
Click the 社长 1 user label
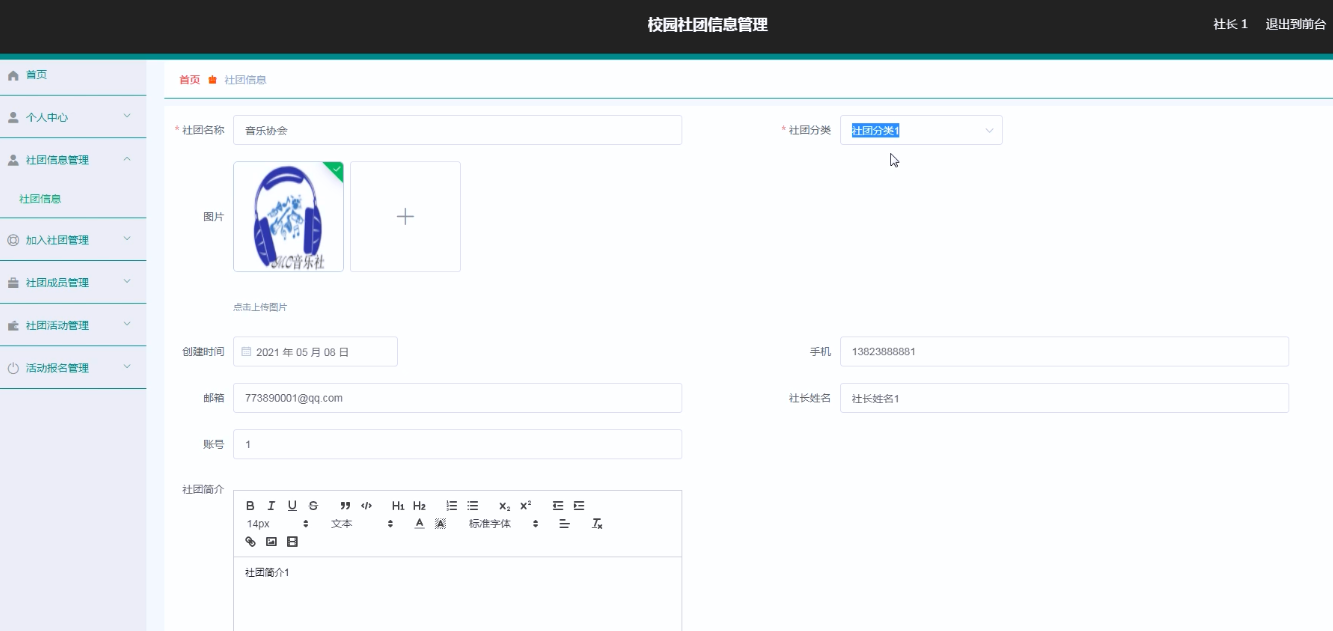point(1230,25)
